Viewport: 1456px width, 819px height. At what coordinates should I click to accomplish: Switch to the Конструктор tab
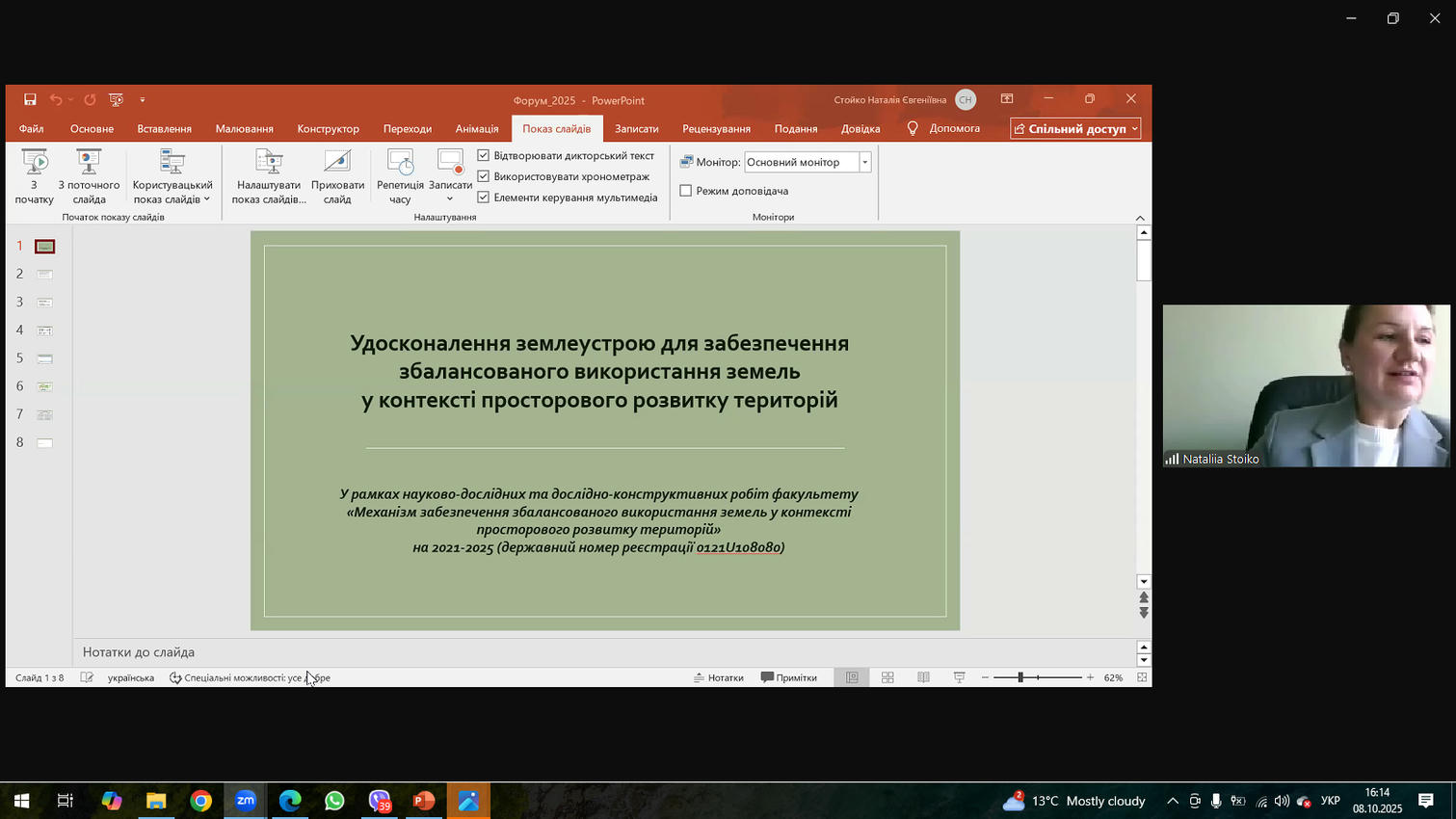(328, 128)
